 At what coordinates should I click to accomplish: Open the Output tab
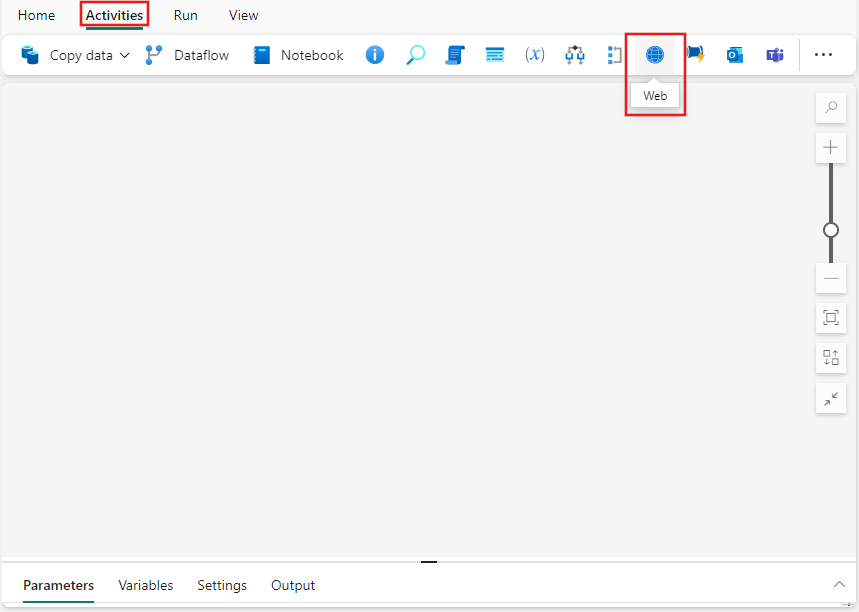pyautogui.click(x=292, y=585)
